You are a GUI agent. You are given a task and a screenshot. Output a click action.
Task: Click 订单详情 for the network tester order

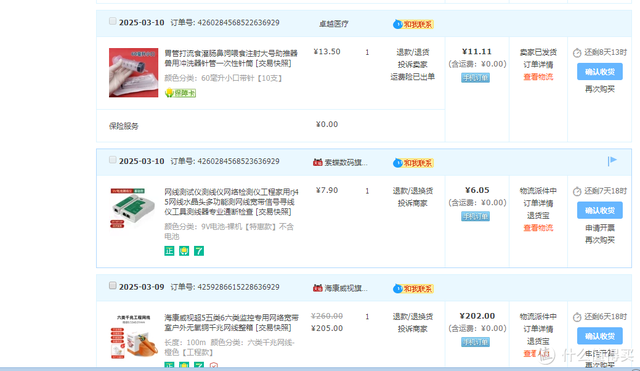[538, 203]
